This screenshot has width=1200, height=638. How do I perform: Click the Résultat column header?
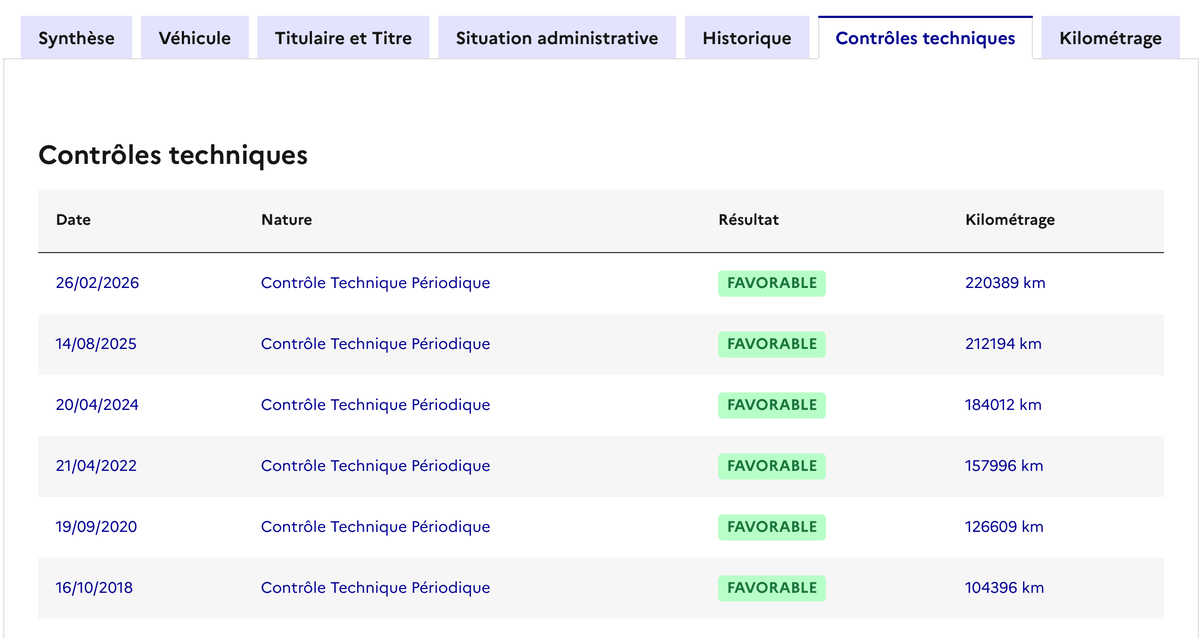[x=748, y=220]
